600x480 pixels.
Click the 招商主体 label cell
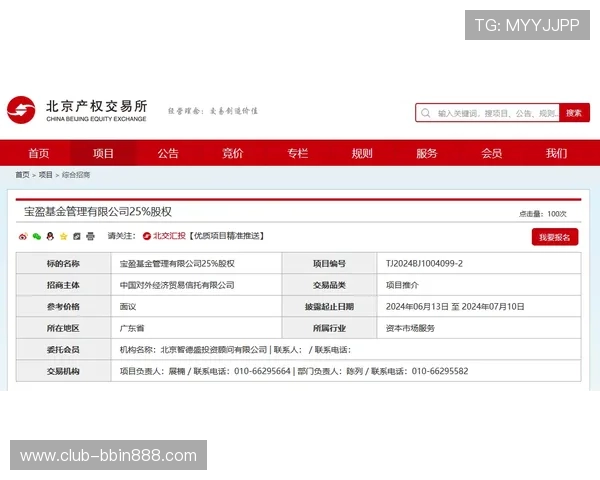pos(64,285)
